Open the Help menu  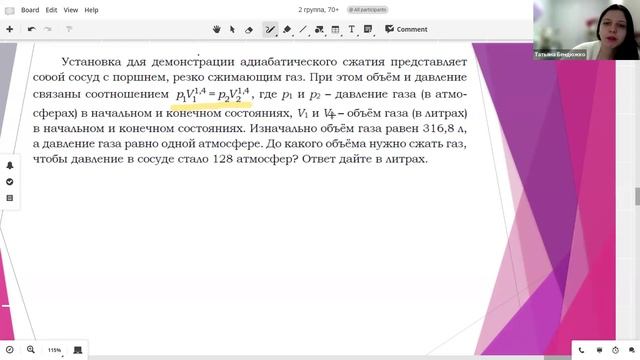pos(91,10)
